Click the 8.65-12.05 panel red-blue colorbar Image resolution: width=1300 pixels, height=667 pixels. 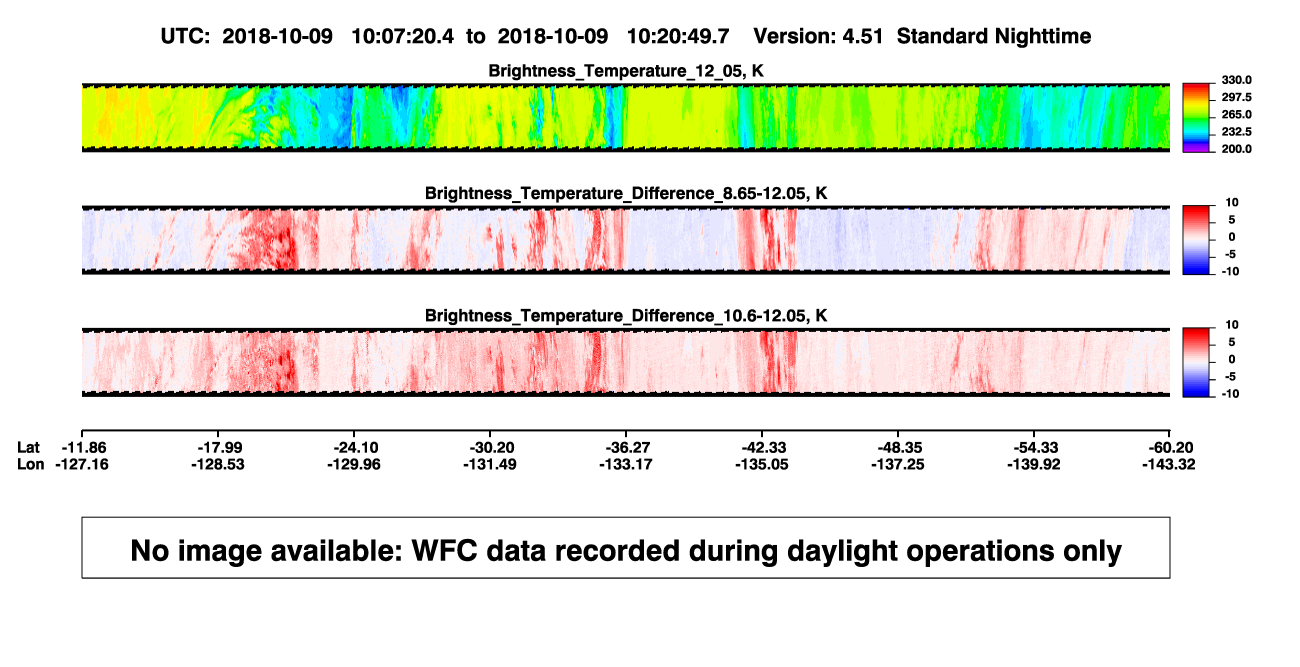1197,239
